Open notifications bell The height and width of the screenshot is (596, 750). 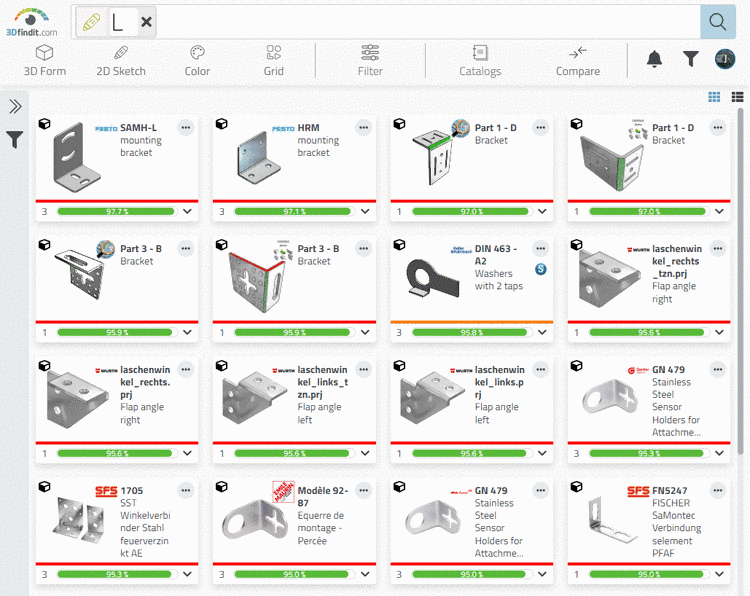[654, 59]
